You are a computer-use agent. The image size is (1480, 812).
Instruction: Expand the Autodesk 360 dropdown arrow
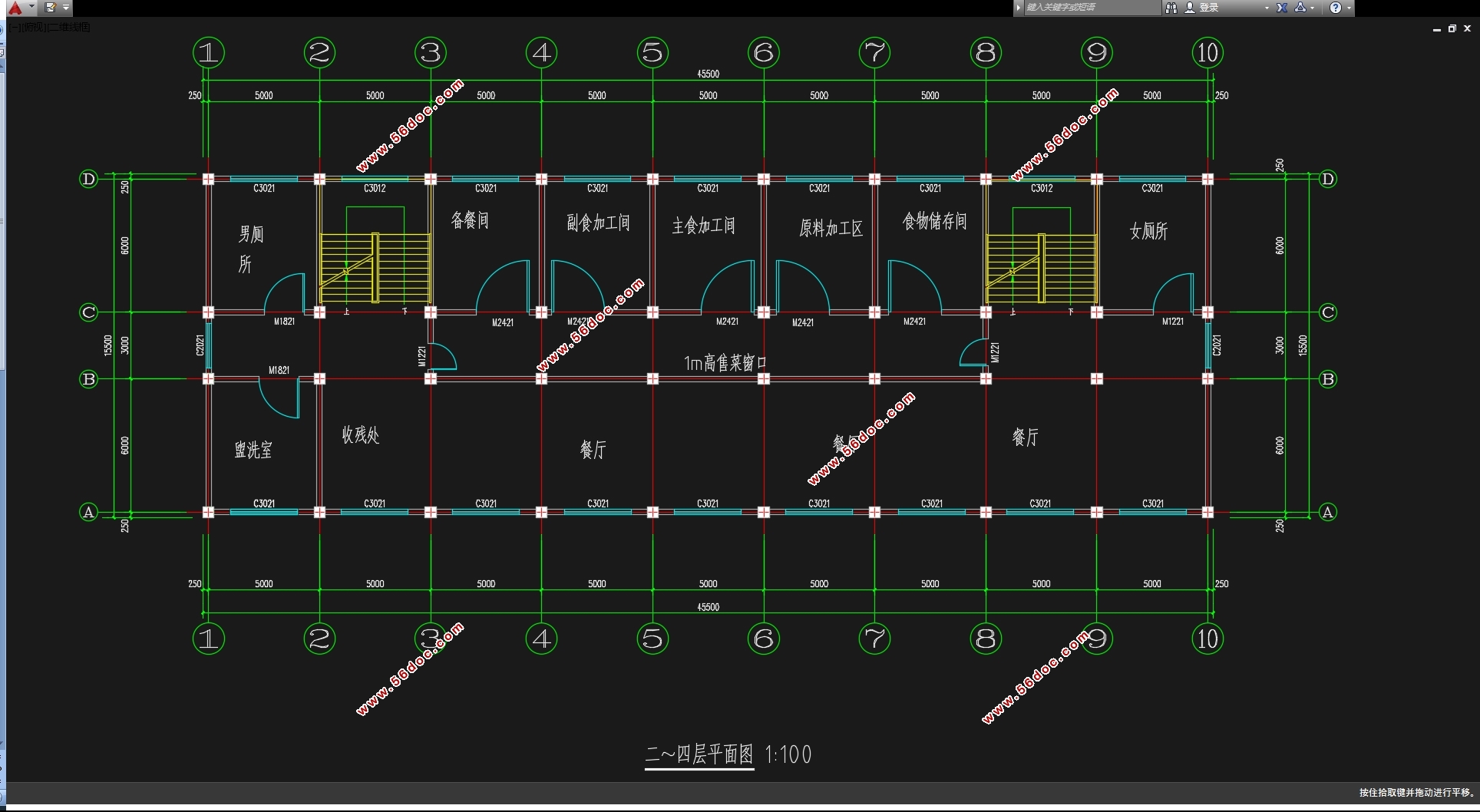(1313, 8)
